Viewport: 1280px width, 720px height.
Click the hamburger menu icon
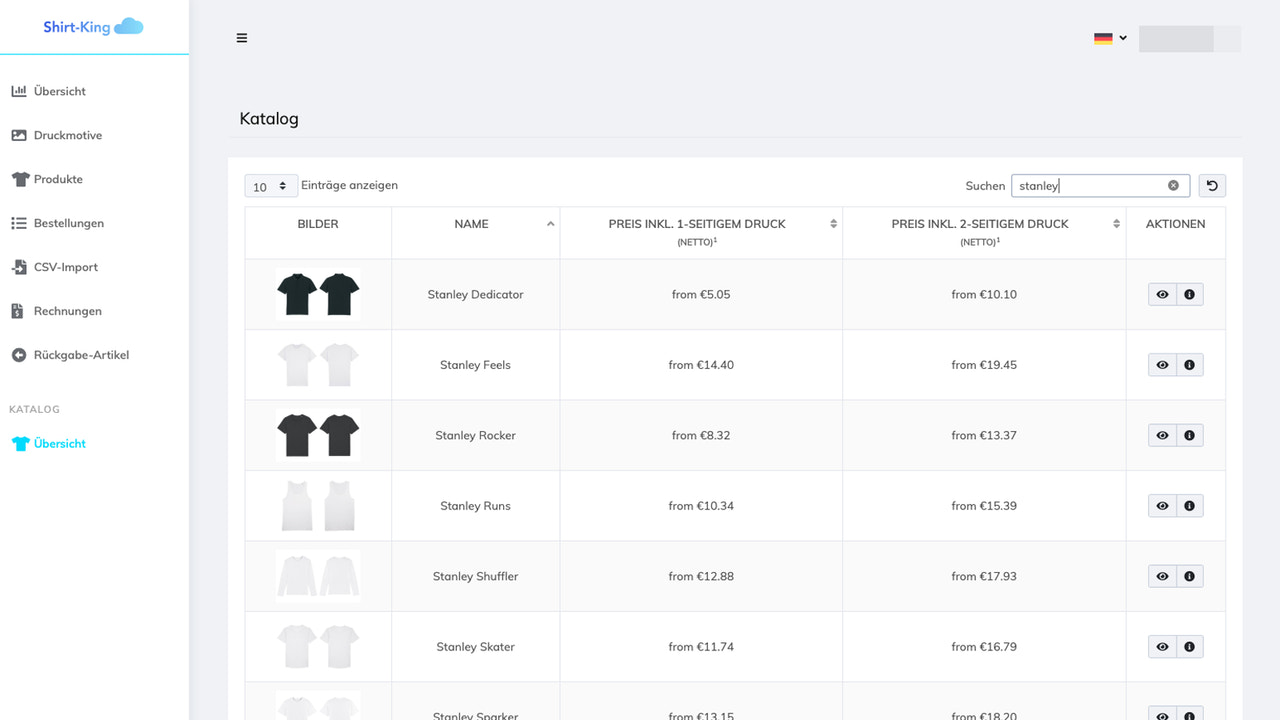pyautogui.click(x=241, y=37)
